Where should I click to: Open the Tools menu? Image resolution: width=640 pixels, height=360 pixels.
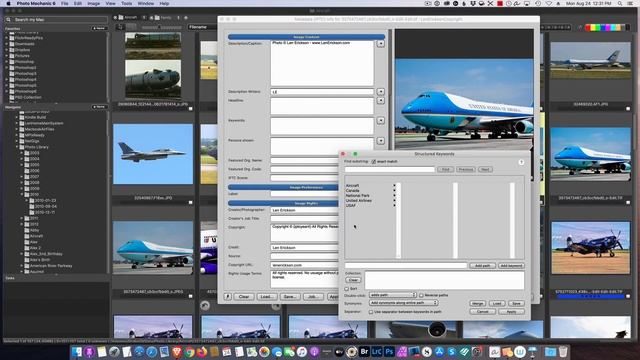pos(127,3)
